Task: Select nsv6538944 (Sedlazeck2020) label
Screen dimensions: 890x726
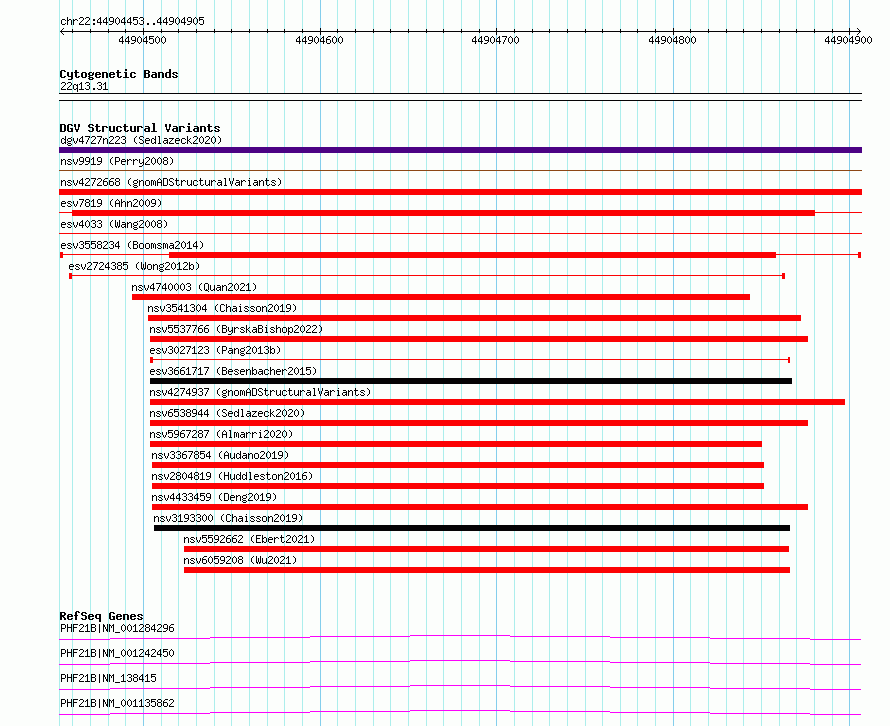Action: pyautogui.click(x=226, y=413)
